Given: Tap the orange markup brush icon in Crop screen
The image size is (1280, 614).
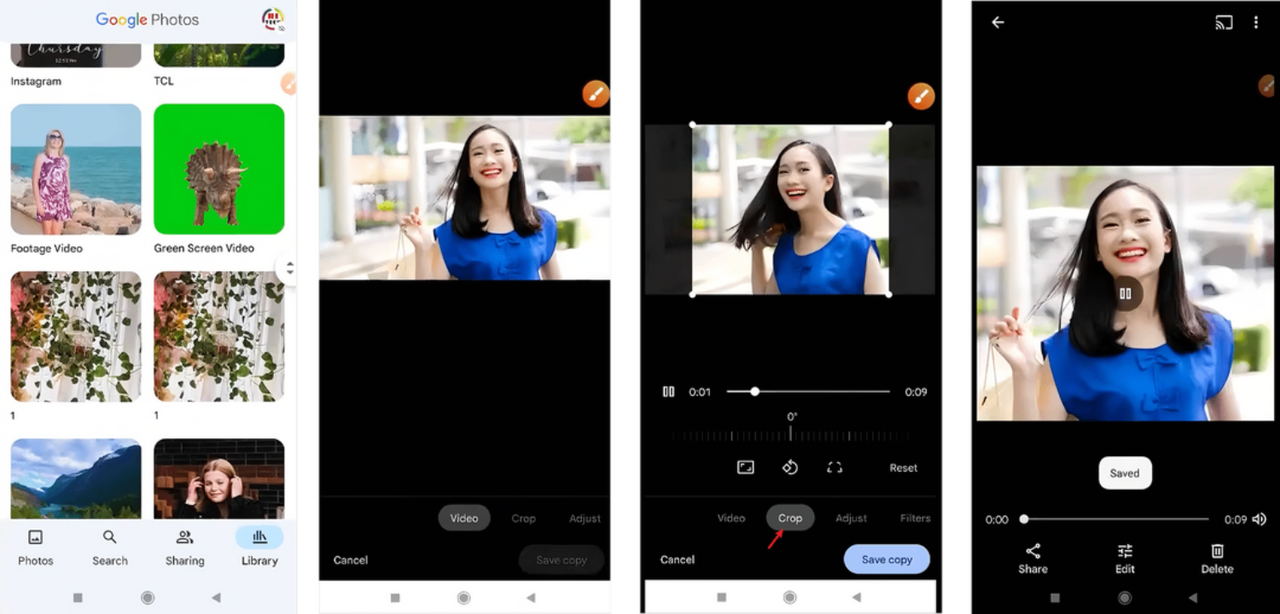Looking at the screenshot, I should coord(920,96).
